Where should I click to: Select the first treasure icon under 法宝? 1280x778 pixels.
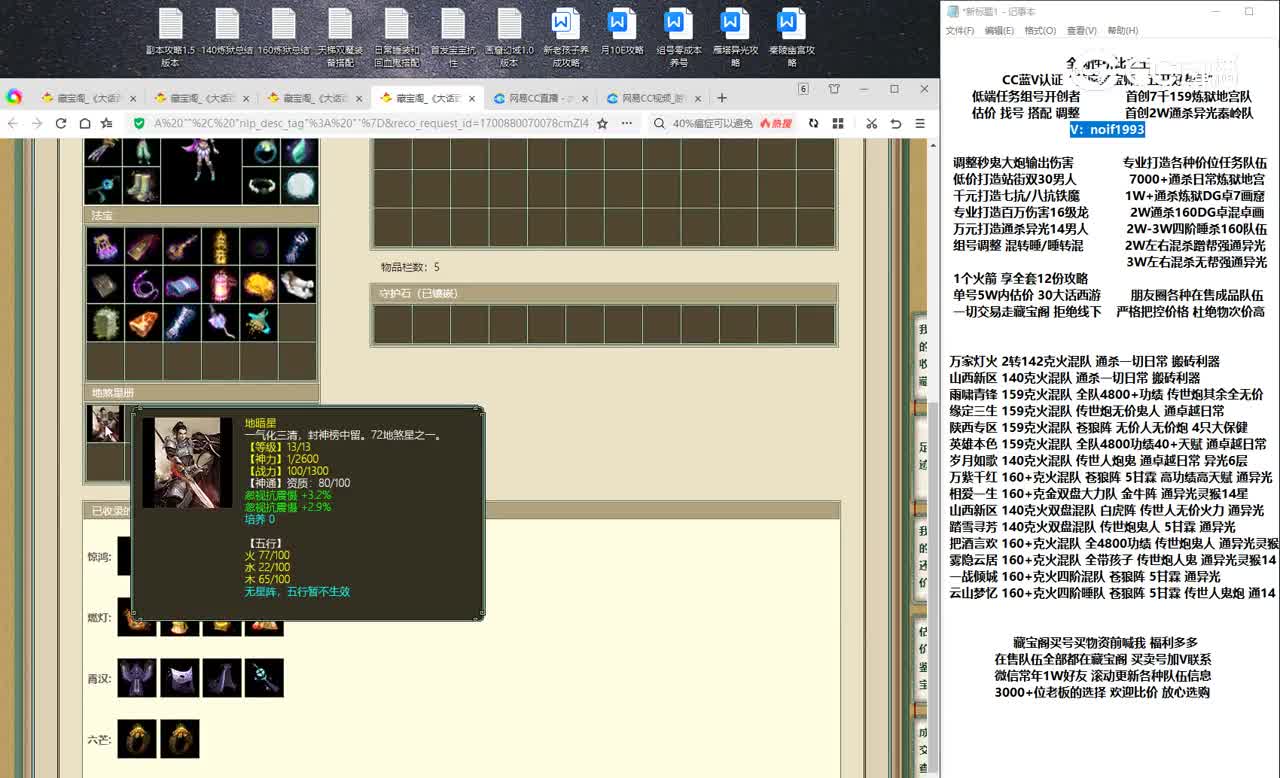pyautogui.click(x=105, y=246)
